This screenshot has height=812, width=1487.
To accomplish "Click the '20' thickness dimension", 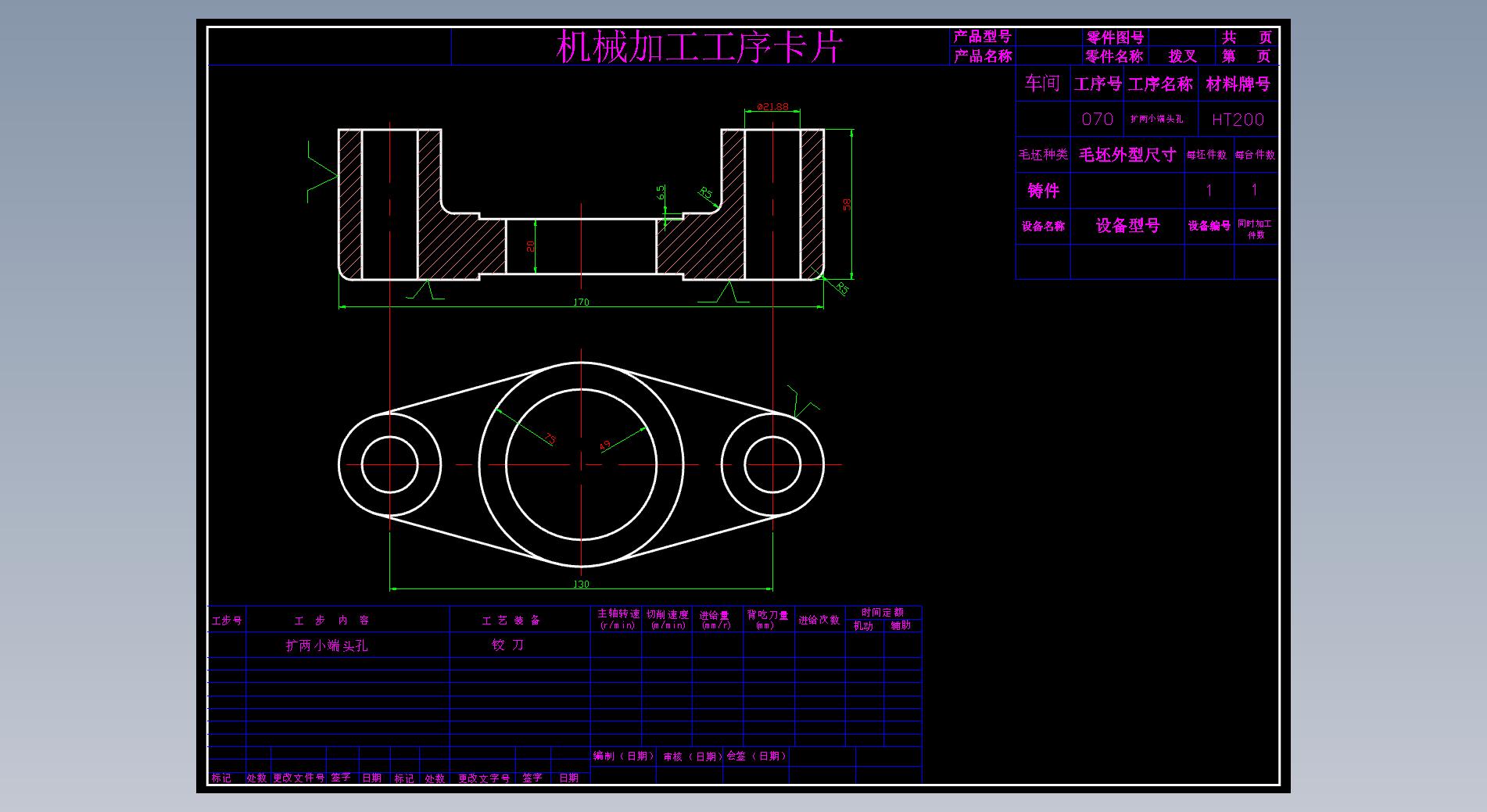I will pos(530,245).
